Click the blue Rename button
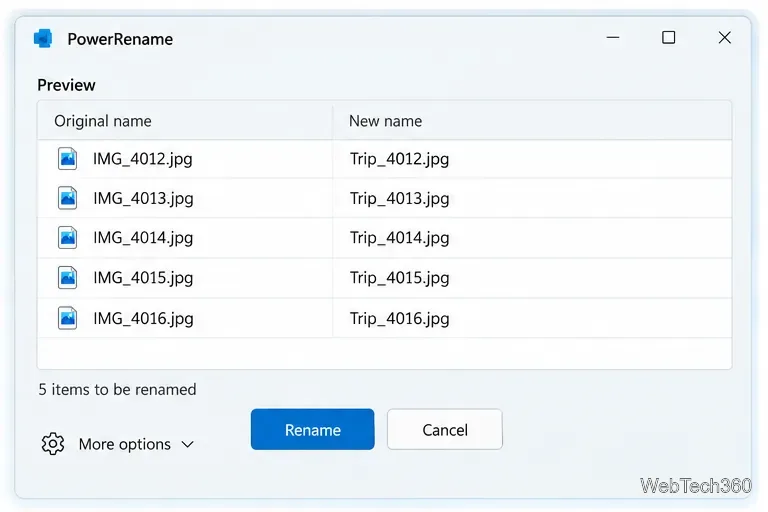This screenshot has width=768, height=512. point(312,429)
